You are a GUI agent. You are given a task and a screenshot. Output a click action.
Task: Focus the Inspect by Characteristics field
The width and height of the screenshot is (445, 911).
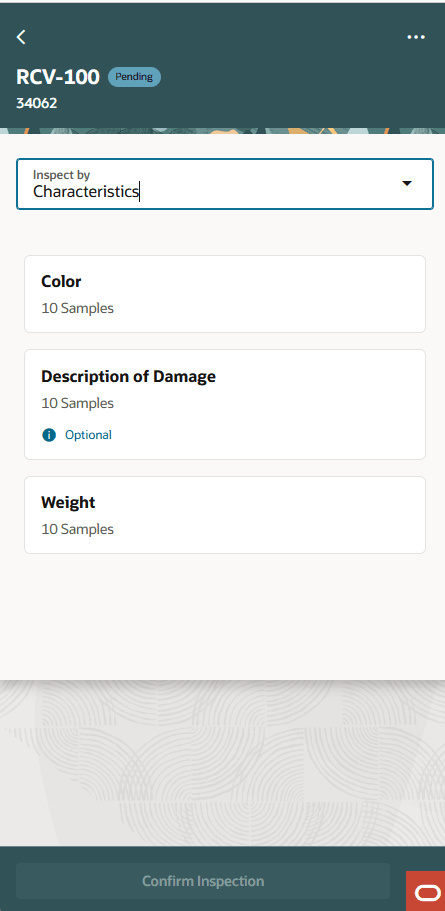pyautogui.click(x=225, y=184)
